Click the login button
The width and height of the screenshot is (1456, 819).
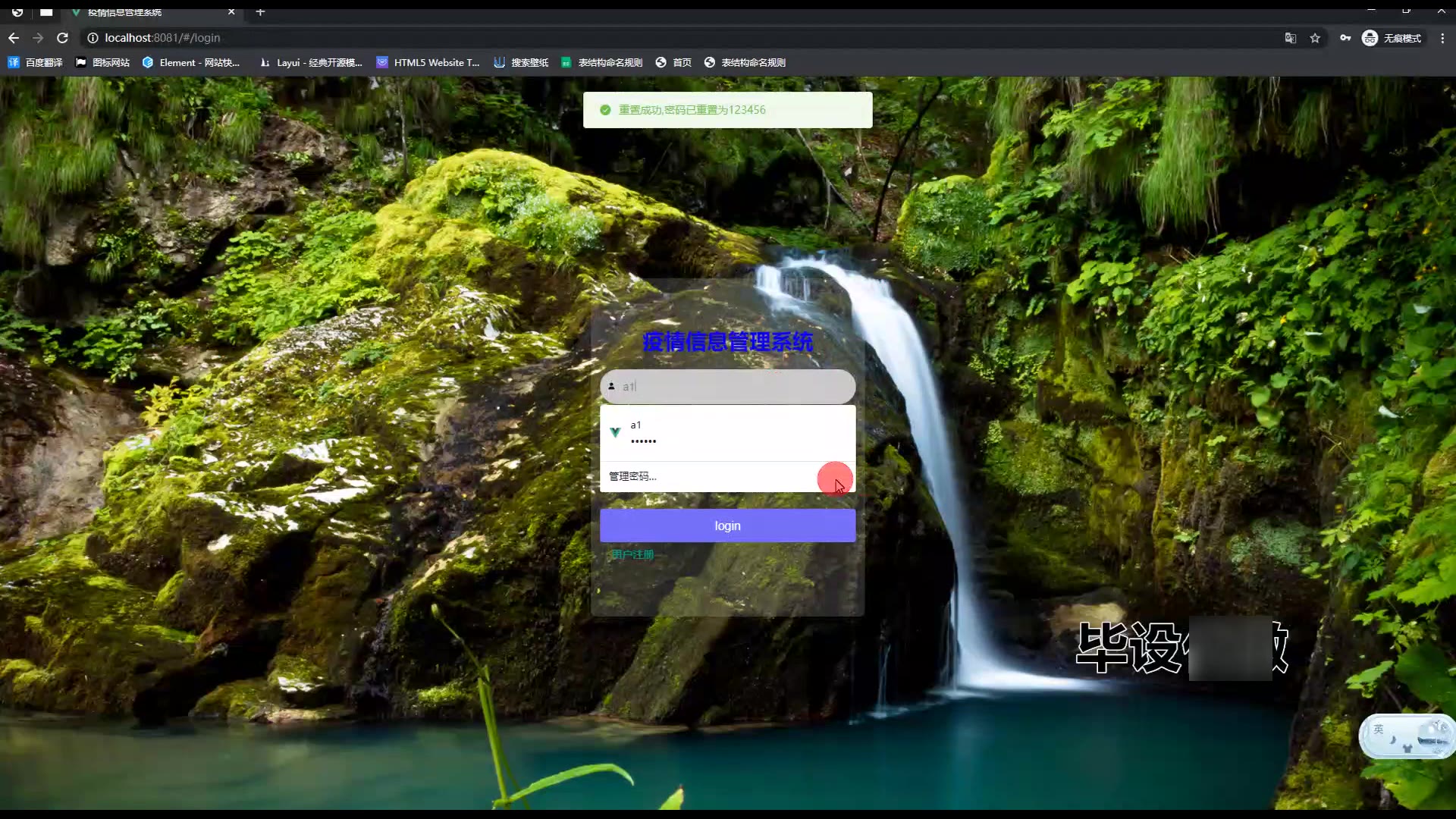click(x=728, y=526)
